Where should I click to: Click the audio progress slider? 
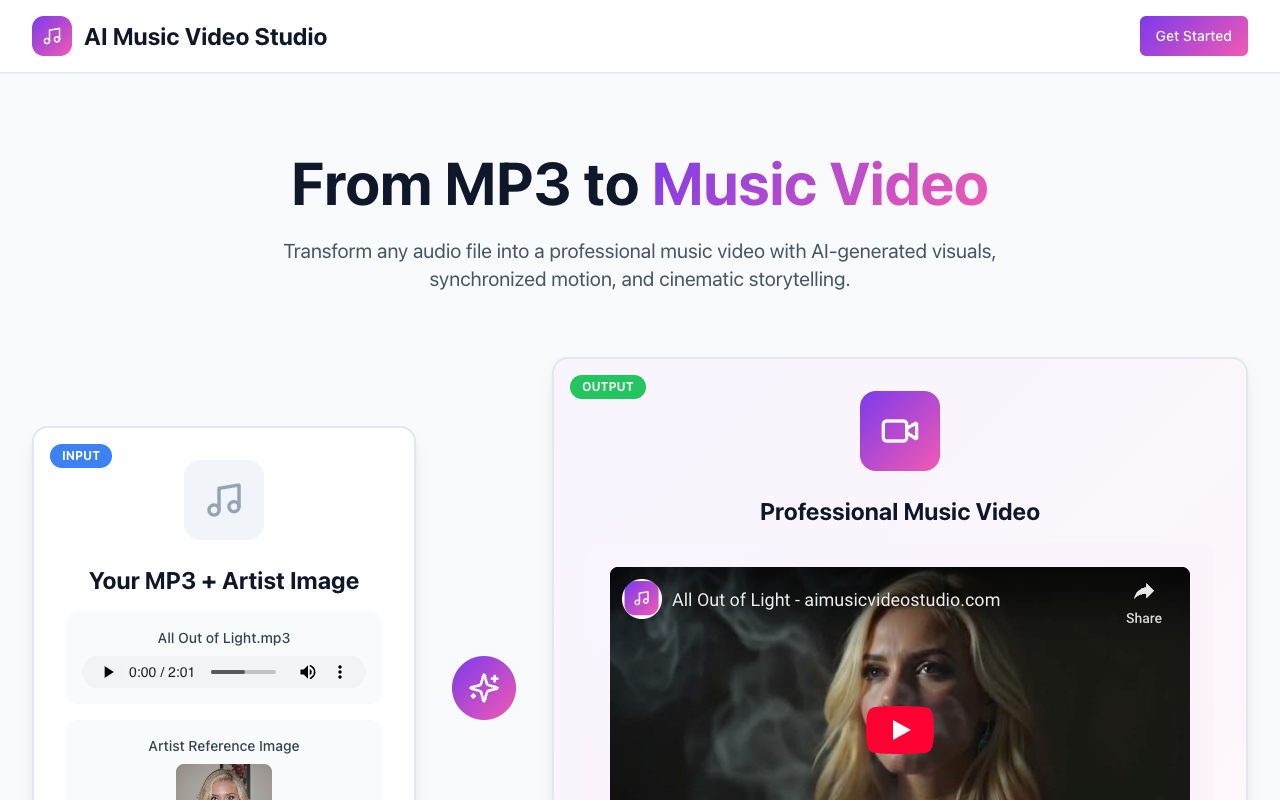[243, 672]
